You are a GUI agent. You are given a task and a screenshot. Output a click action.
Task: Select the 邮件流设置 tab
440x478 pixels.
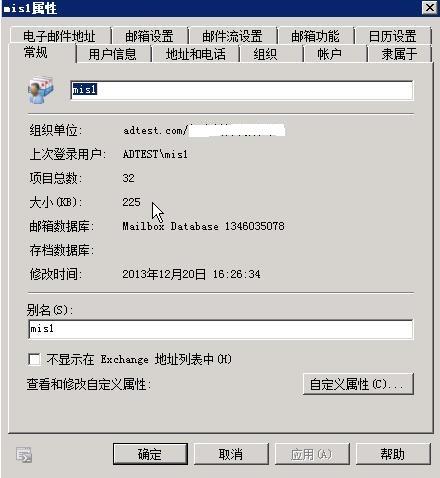point(232,35)
